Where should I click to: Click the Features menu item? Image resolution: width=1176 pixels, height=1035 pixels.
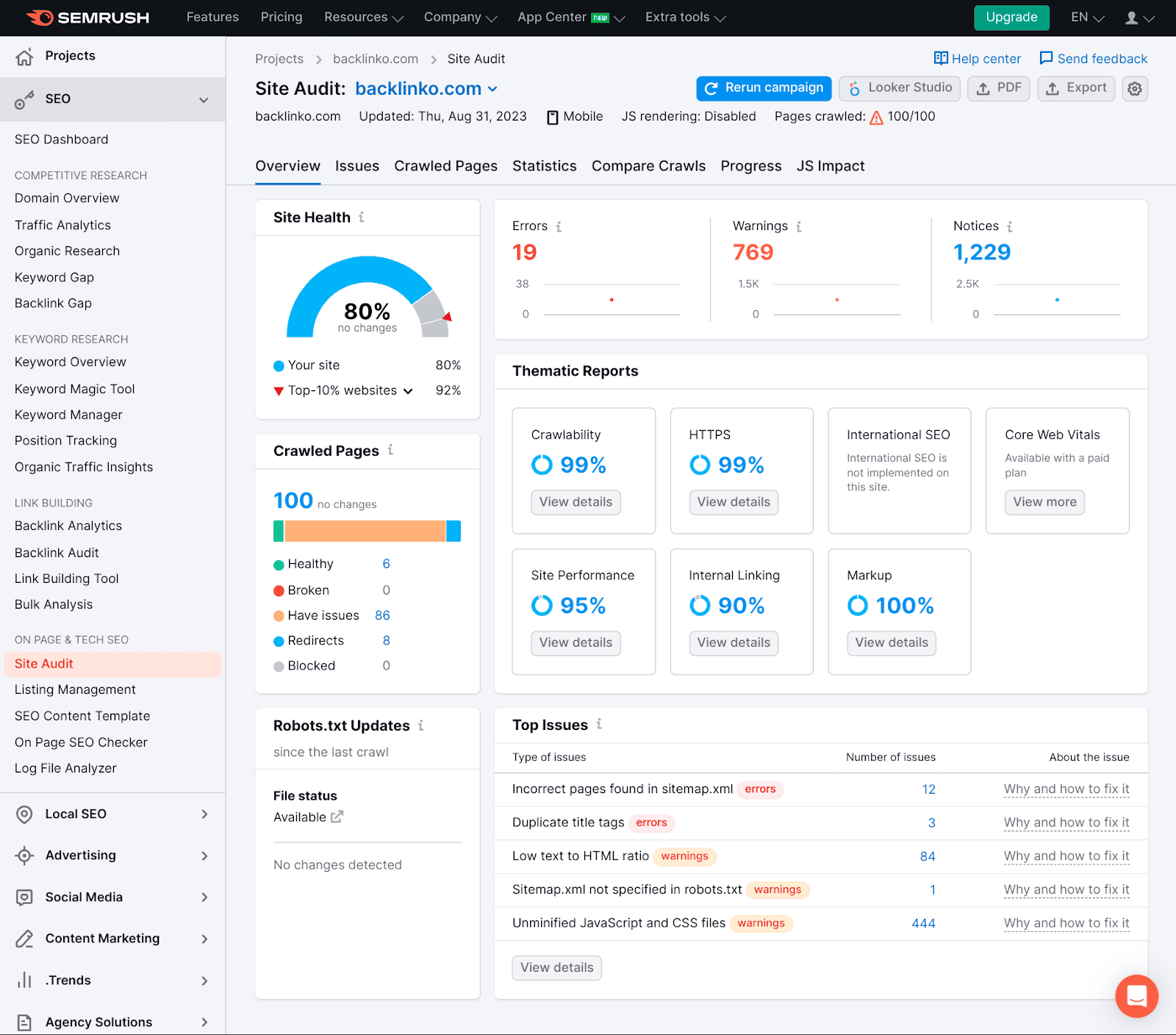212,17
